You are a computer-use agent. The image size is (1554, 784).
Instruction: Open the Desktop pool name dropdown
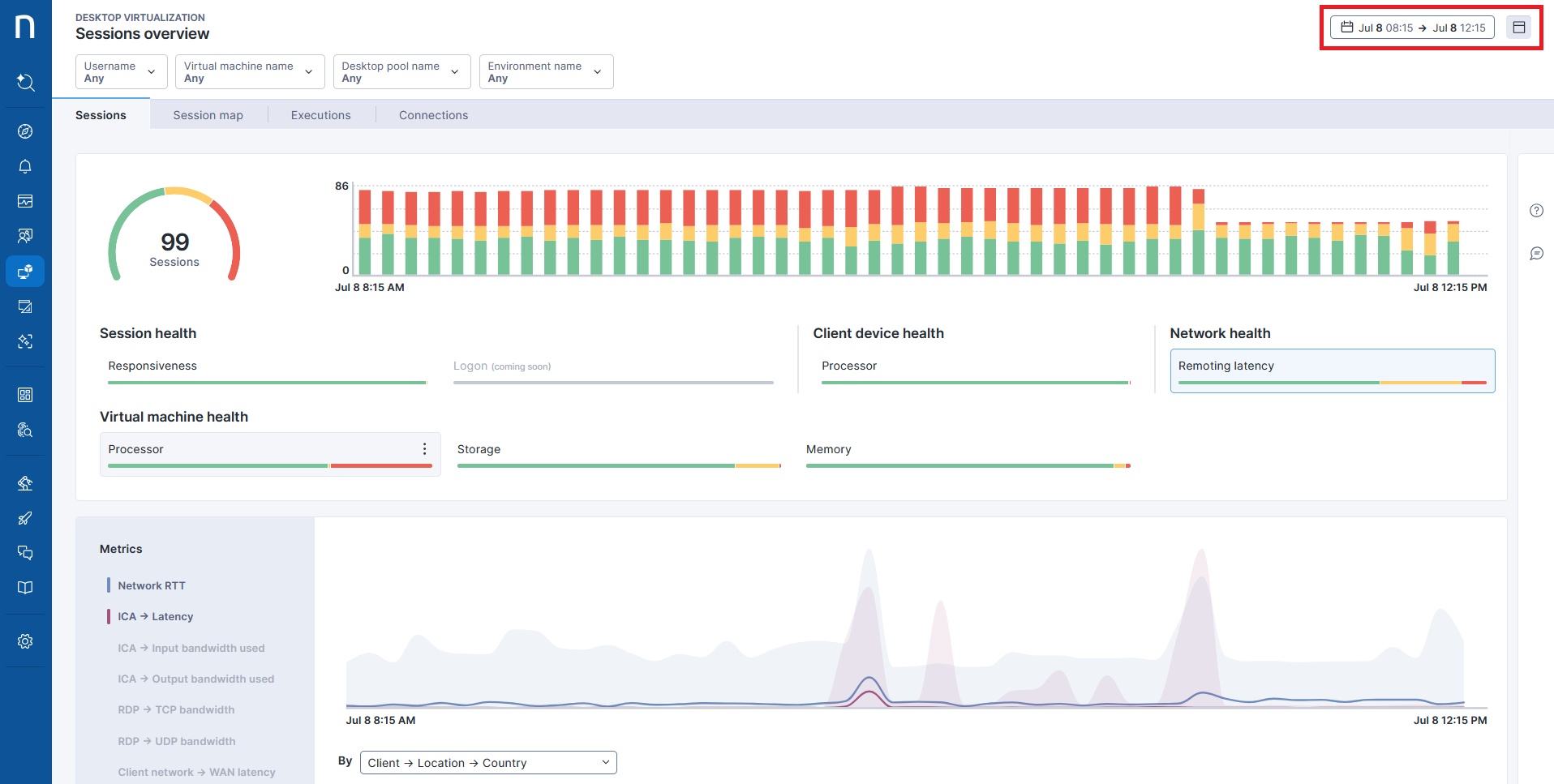[x=401, y=71]
